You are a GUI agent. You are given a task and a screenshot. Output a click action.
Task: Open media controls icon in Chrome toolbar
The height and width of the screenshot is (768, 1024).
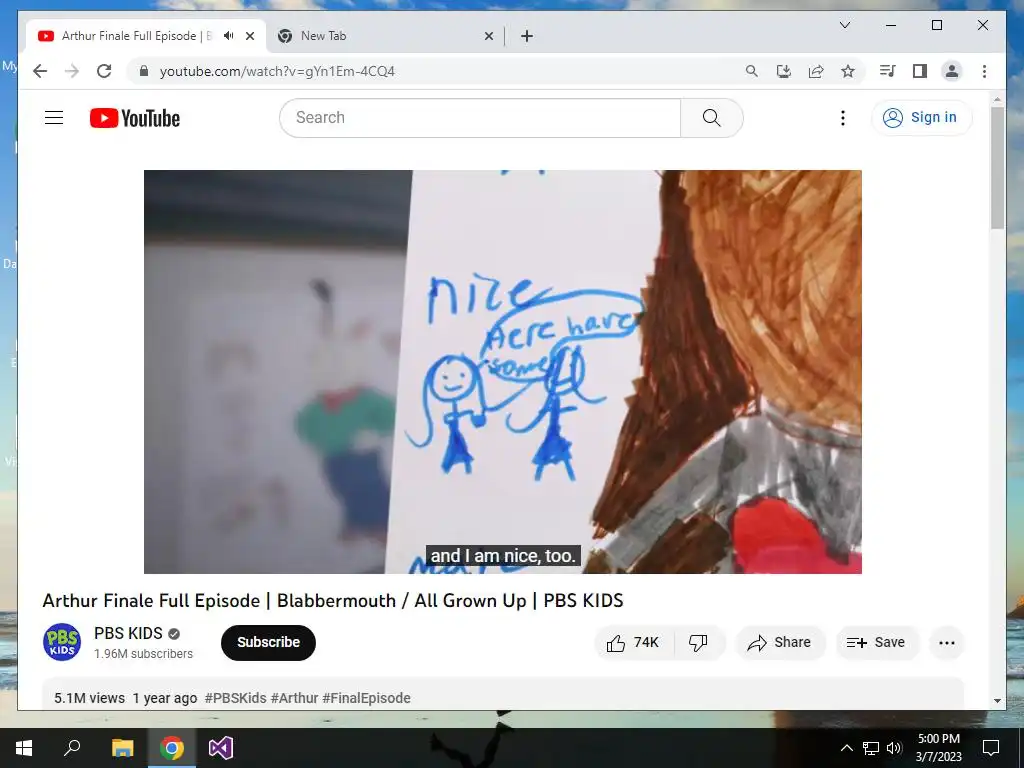(x=887, y=71)
